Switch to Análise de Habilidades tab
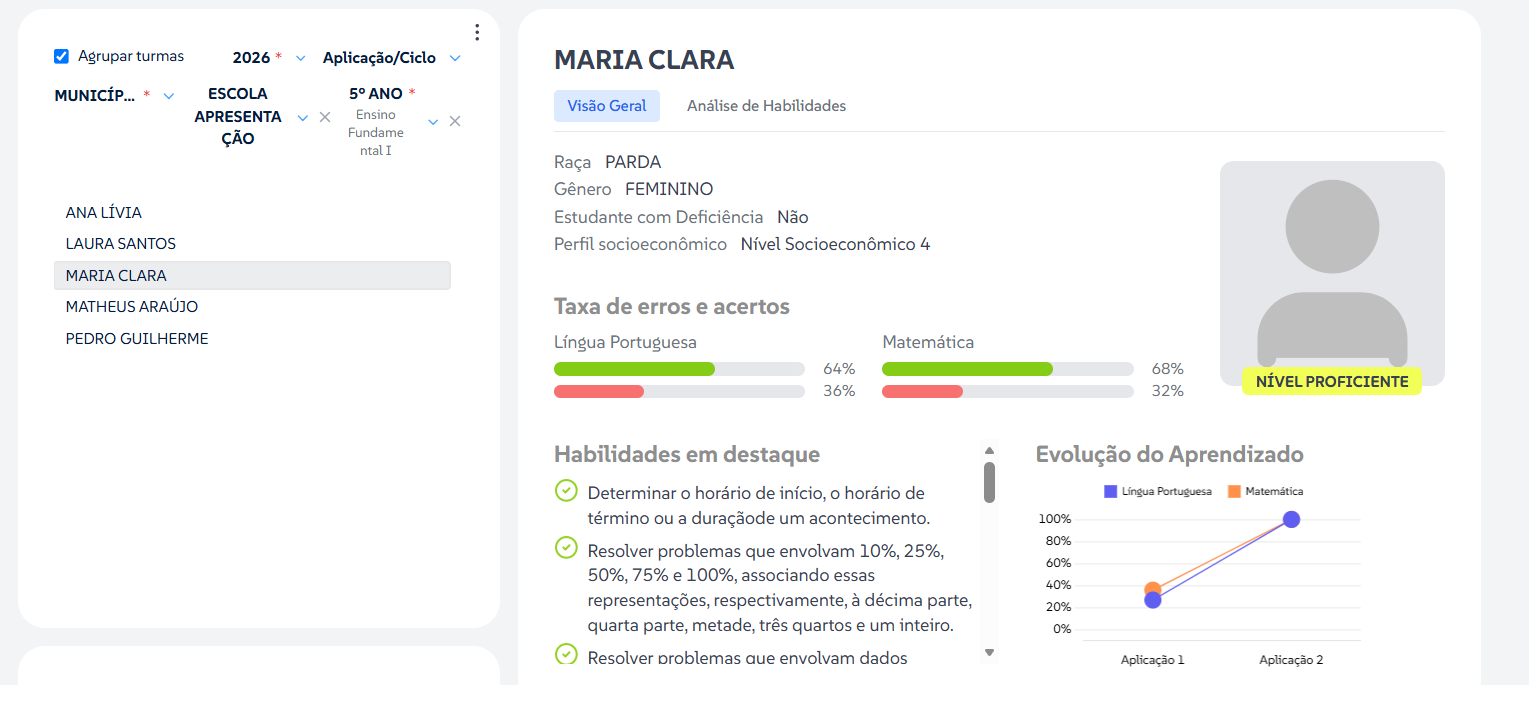The height and width of the screenshot is (704, 1529). tap(766, 105)
